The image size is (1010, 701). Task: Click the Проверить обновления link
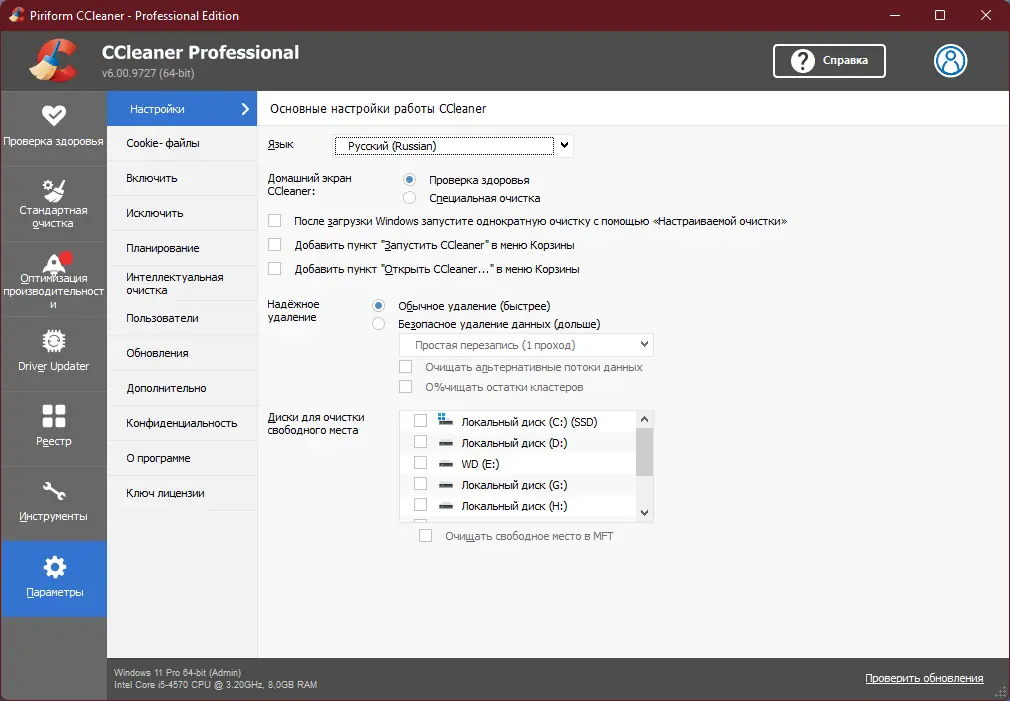924,678
